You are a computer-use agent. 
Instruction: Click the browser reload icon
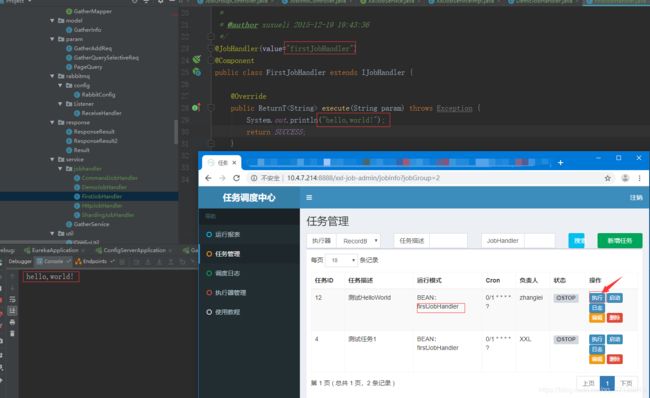(236, 178)
